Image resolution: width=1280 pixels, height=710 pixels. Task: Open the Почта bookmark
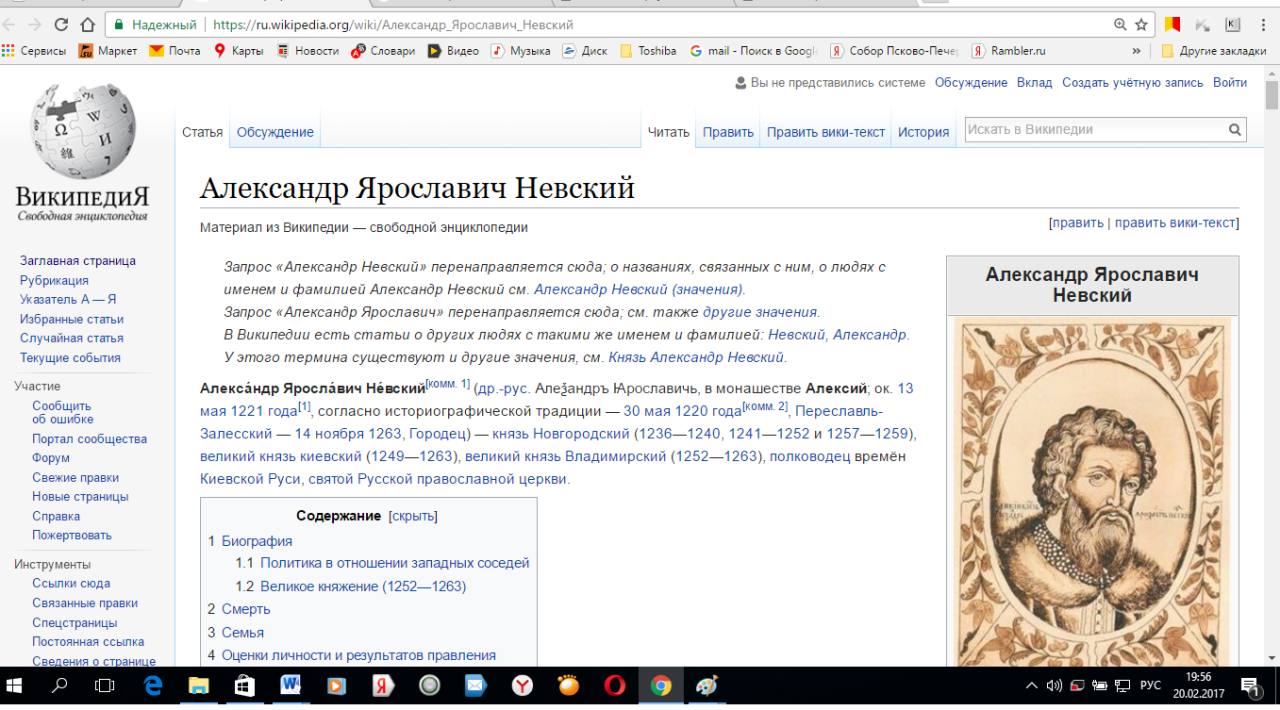point(174,51)
